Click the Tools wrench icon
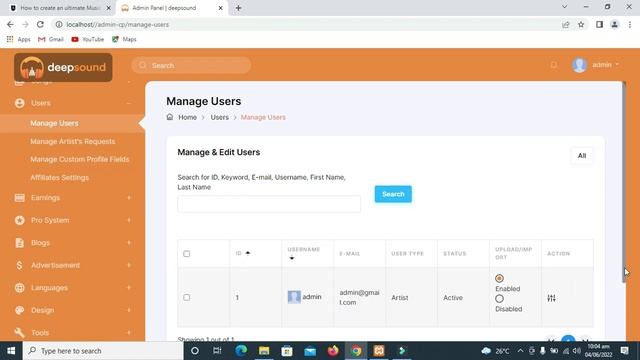This screenshot has width=640, height=360. pos(19,333)
